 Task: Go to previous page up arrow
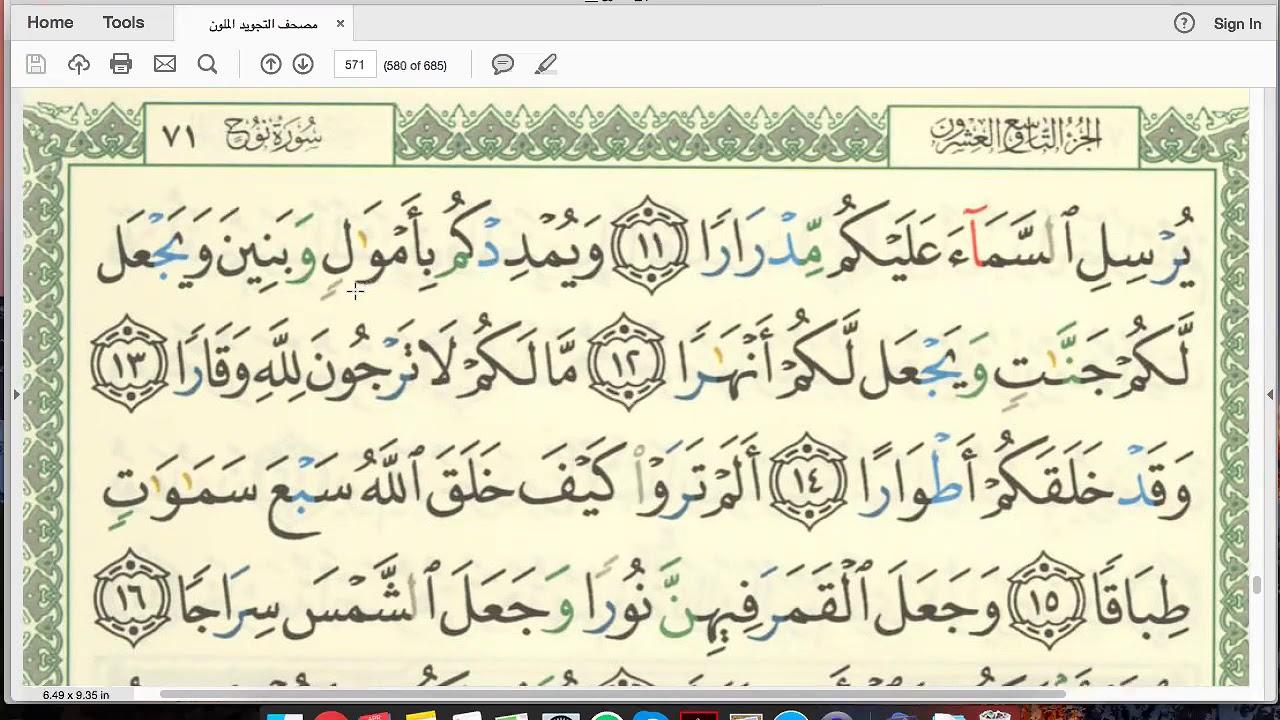click(x=270, y=65)
